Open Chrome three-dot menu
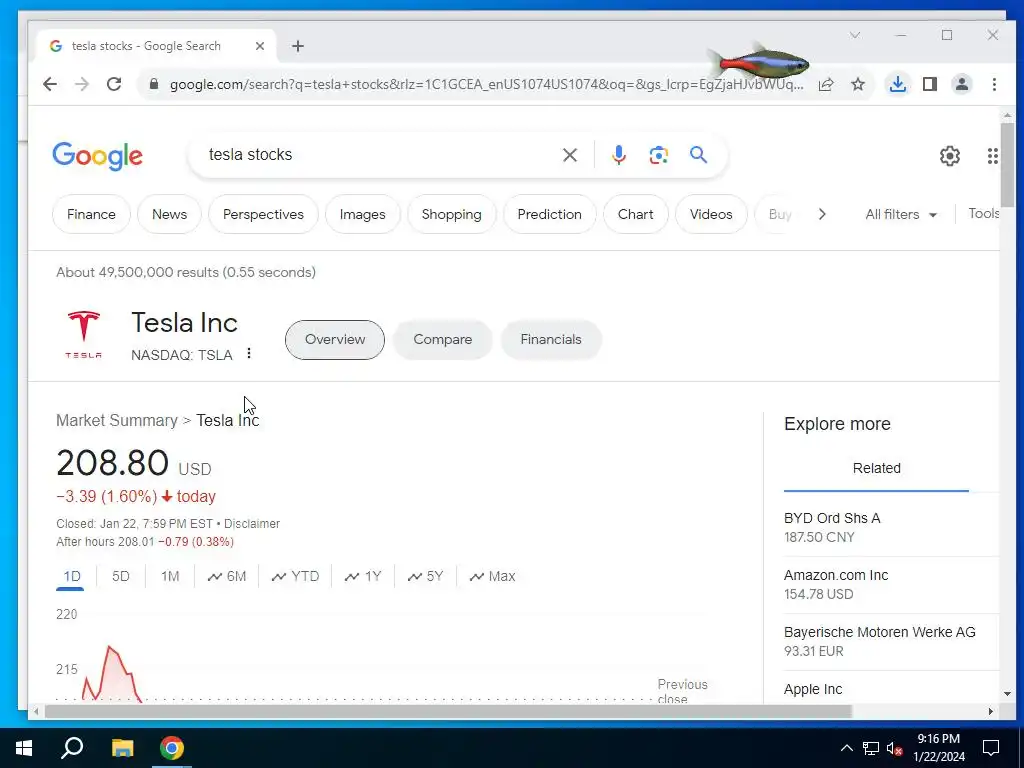1024x768 pixels. (x=994, y=84)
